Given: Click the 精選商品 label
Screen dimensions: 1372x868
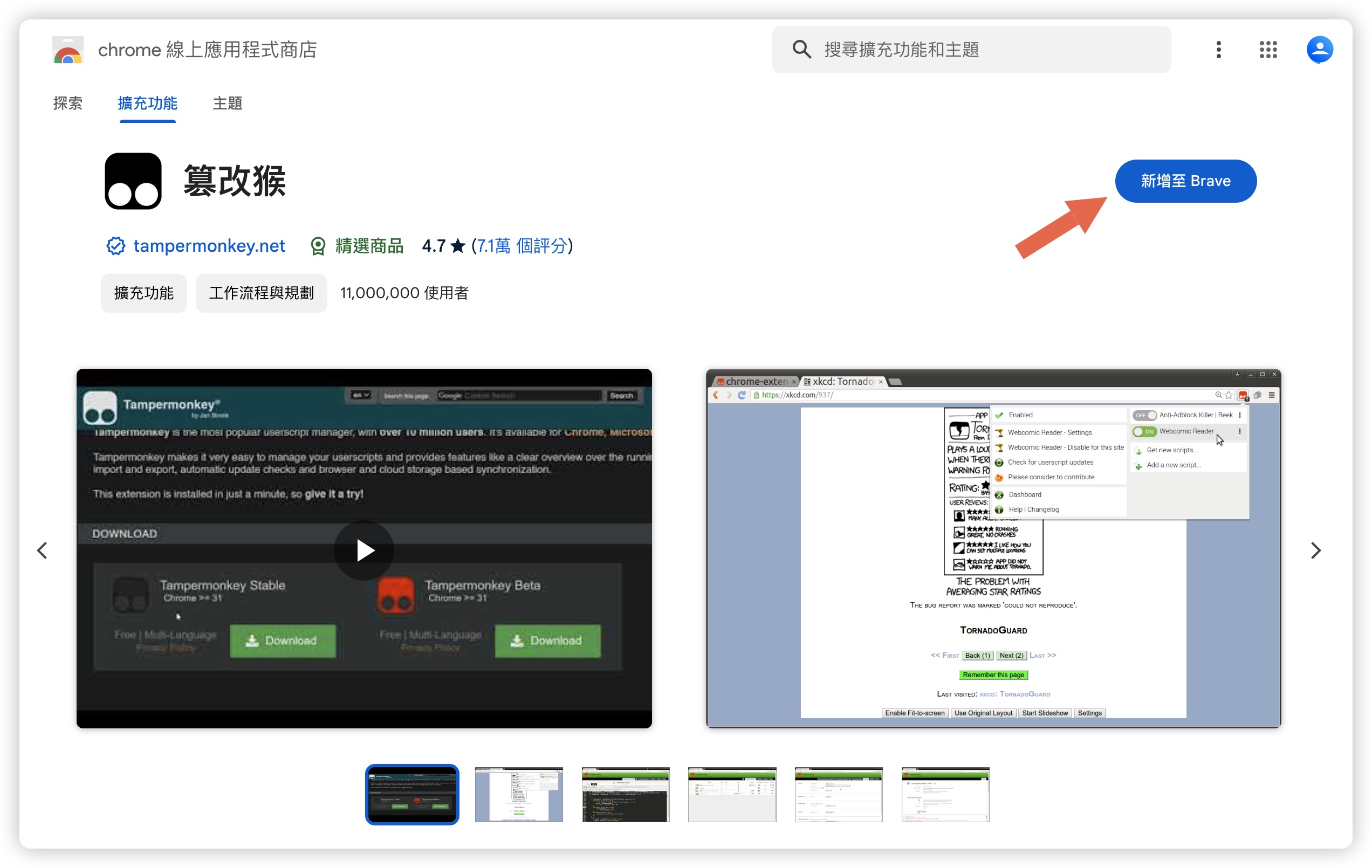Looking at the screenshot, I should point(369,246).
